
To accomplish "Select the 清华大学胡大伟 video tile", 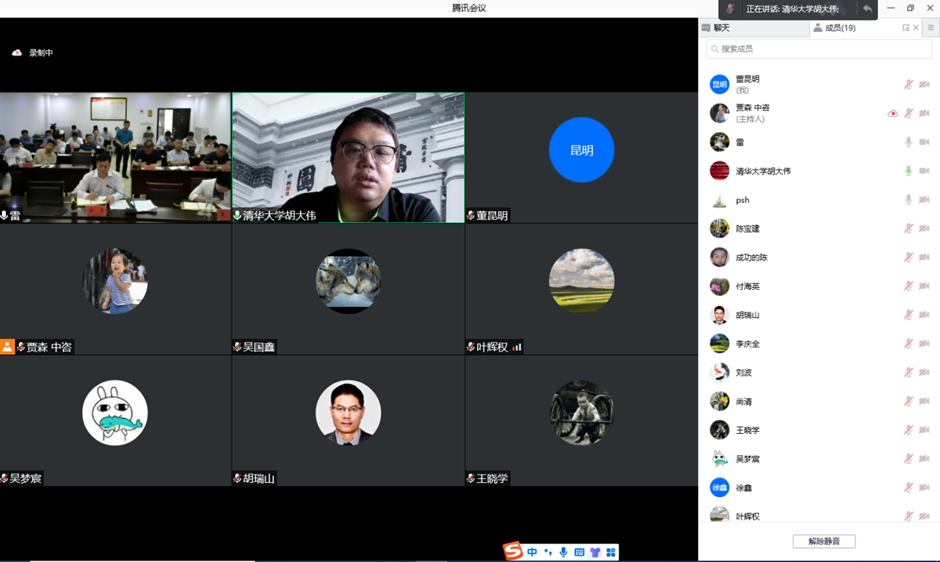I will [x=348, y=157].
